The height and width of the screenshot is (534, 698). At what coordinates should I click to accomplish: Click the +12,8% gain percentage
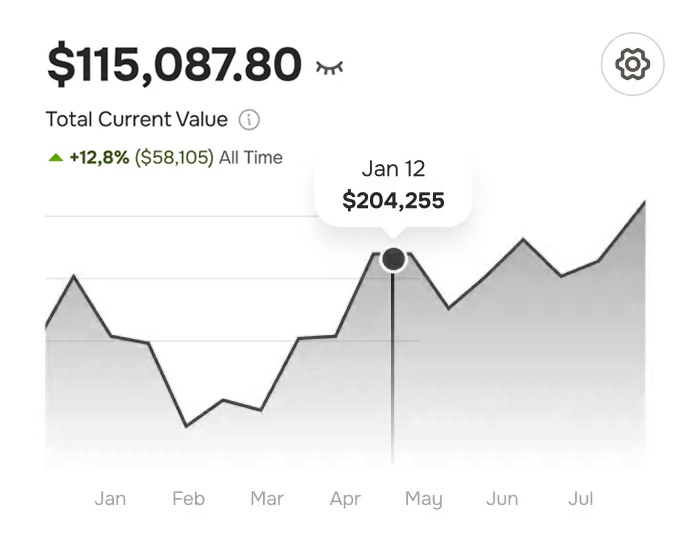pos(99,157)
